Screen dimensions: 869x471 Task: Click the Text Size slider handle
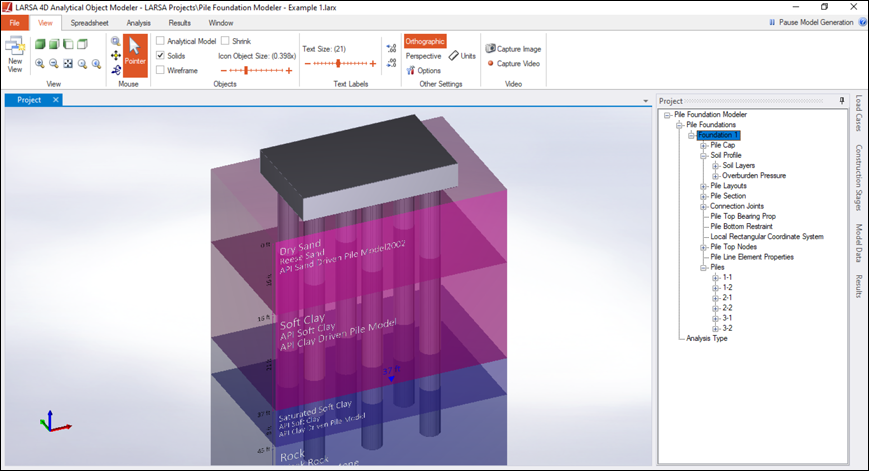[x=338, y=64]
